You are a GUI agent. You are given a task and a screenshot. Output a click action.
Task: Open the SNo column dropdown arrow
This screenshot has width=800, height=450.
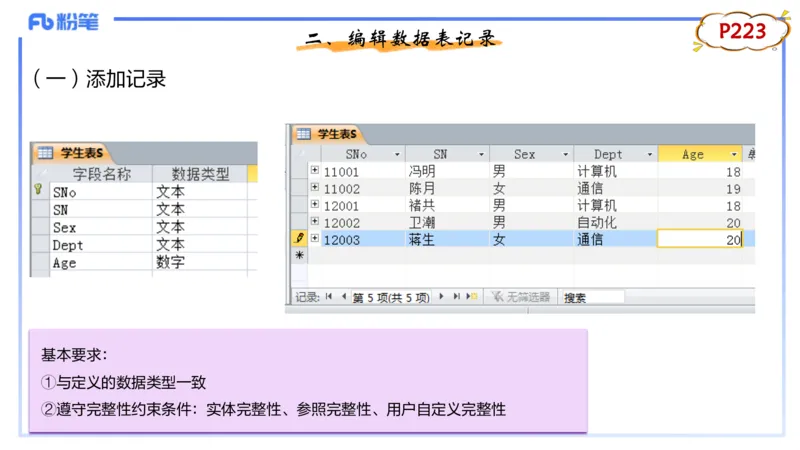tap(397, 154)
